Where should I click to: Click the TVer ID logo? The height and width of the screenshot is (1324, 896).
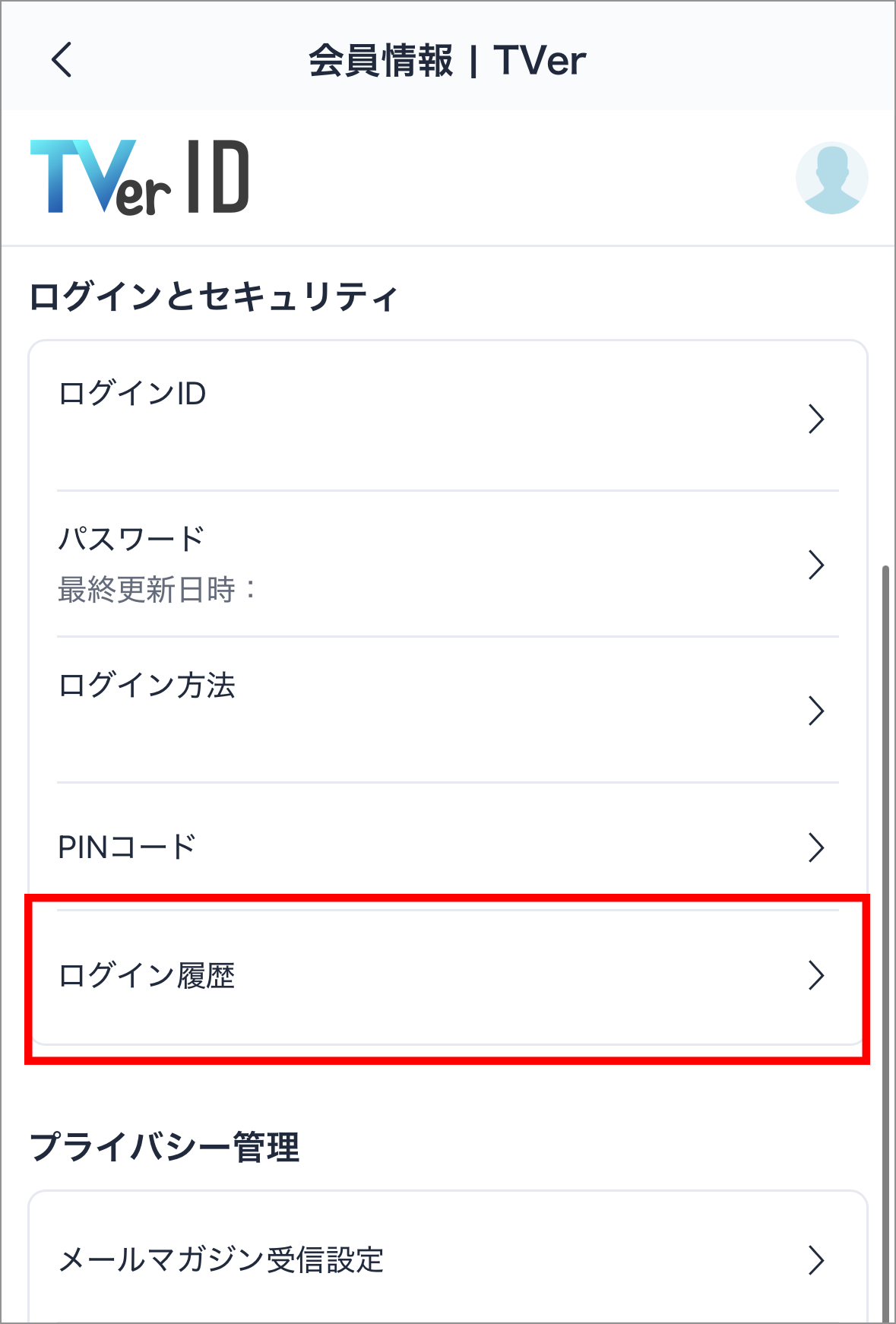[140, 177]
